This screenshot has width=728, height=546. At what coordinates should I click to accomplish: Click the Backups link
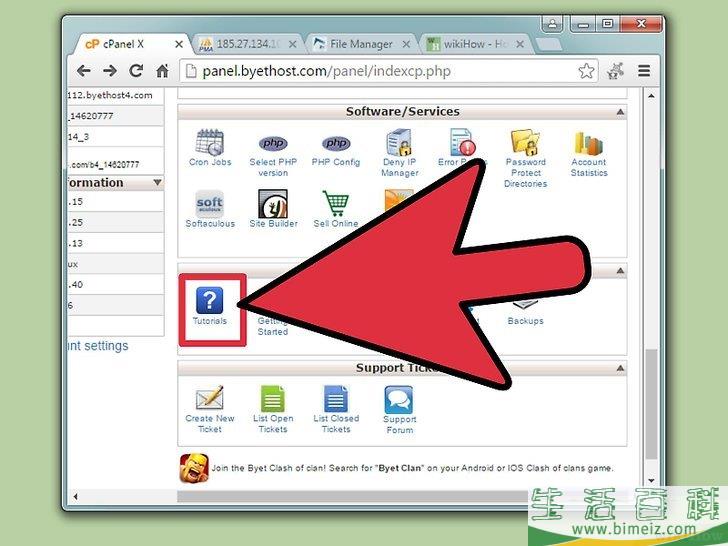[x=526, y=321]
